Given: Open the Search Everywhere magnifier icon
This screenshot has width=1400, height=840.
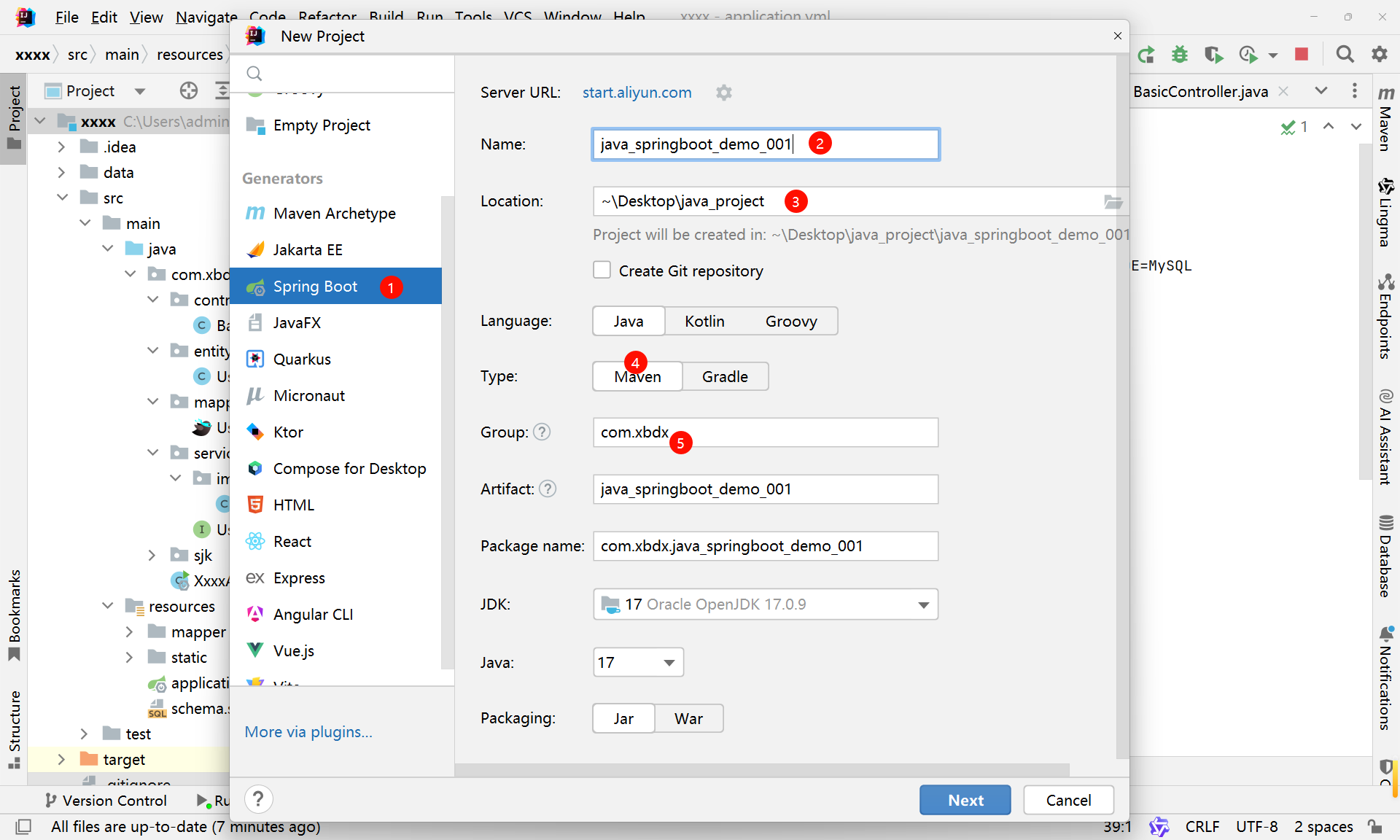Looking at the screenshot, I should pyautogui.click(x=1345, y=54).
